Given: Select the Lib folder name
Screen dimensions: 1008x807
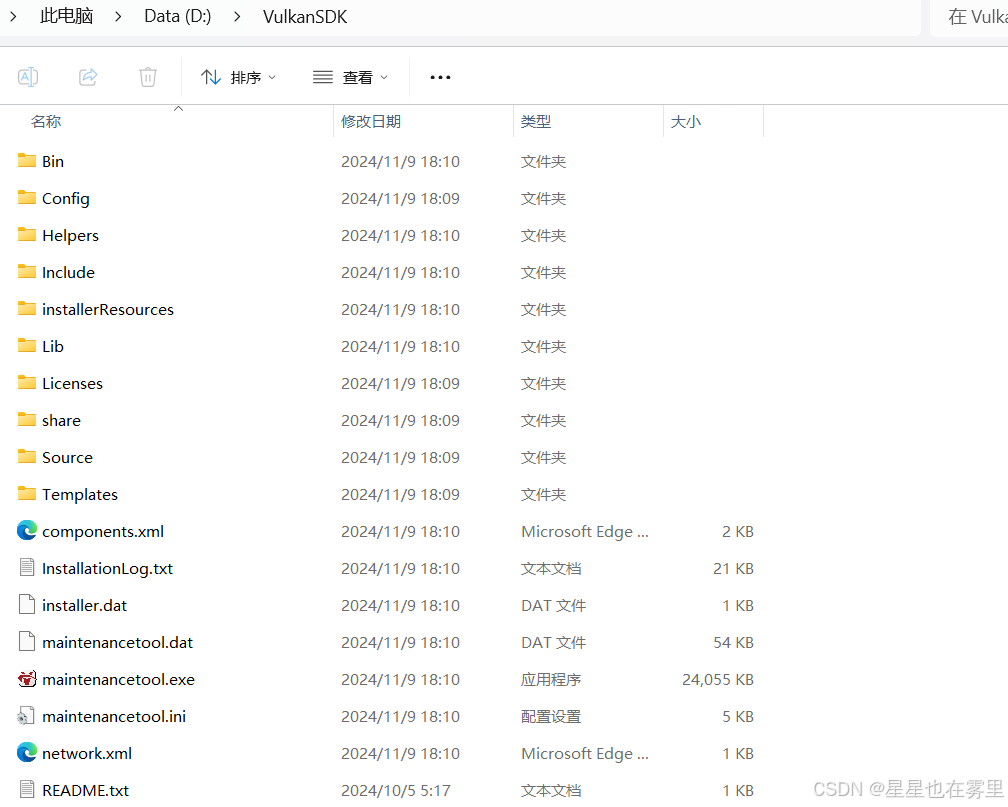Looking at the screenshot, I should [x=53, y=347].
